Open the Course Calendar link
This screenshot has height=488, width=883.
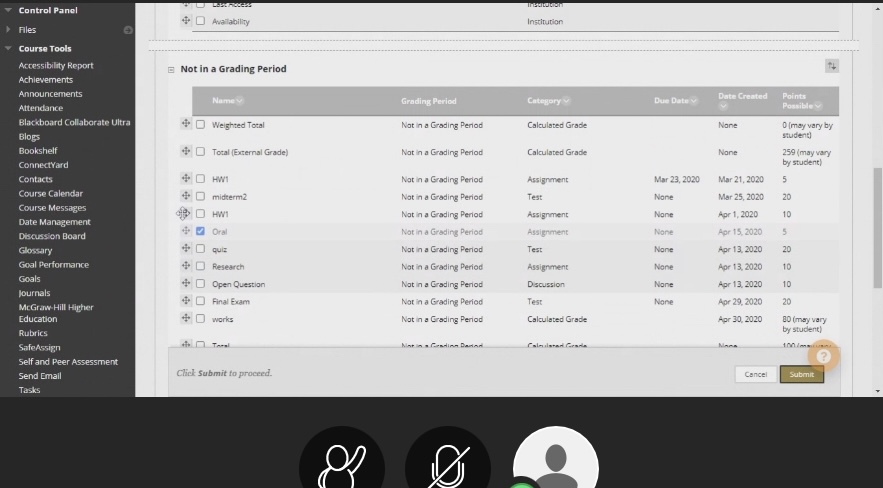tap(51, 193)
